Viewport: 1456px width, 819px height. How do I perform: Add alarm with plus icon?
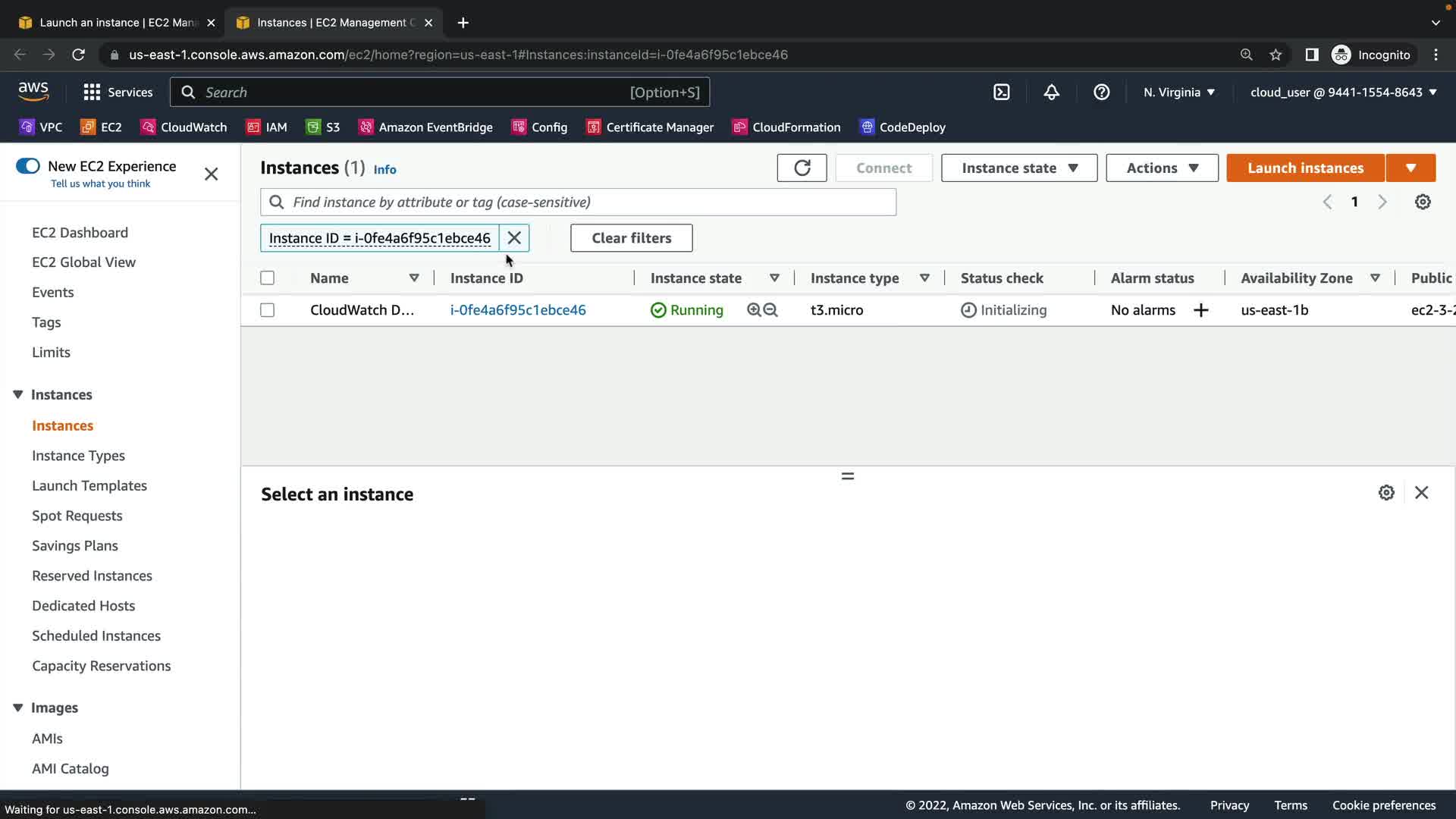(x=1200, y=310)
